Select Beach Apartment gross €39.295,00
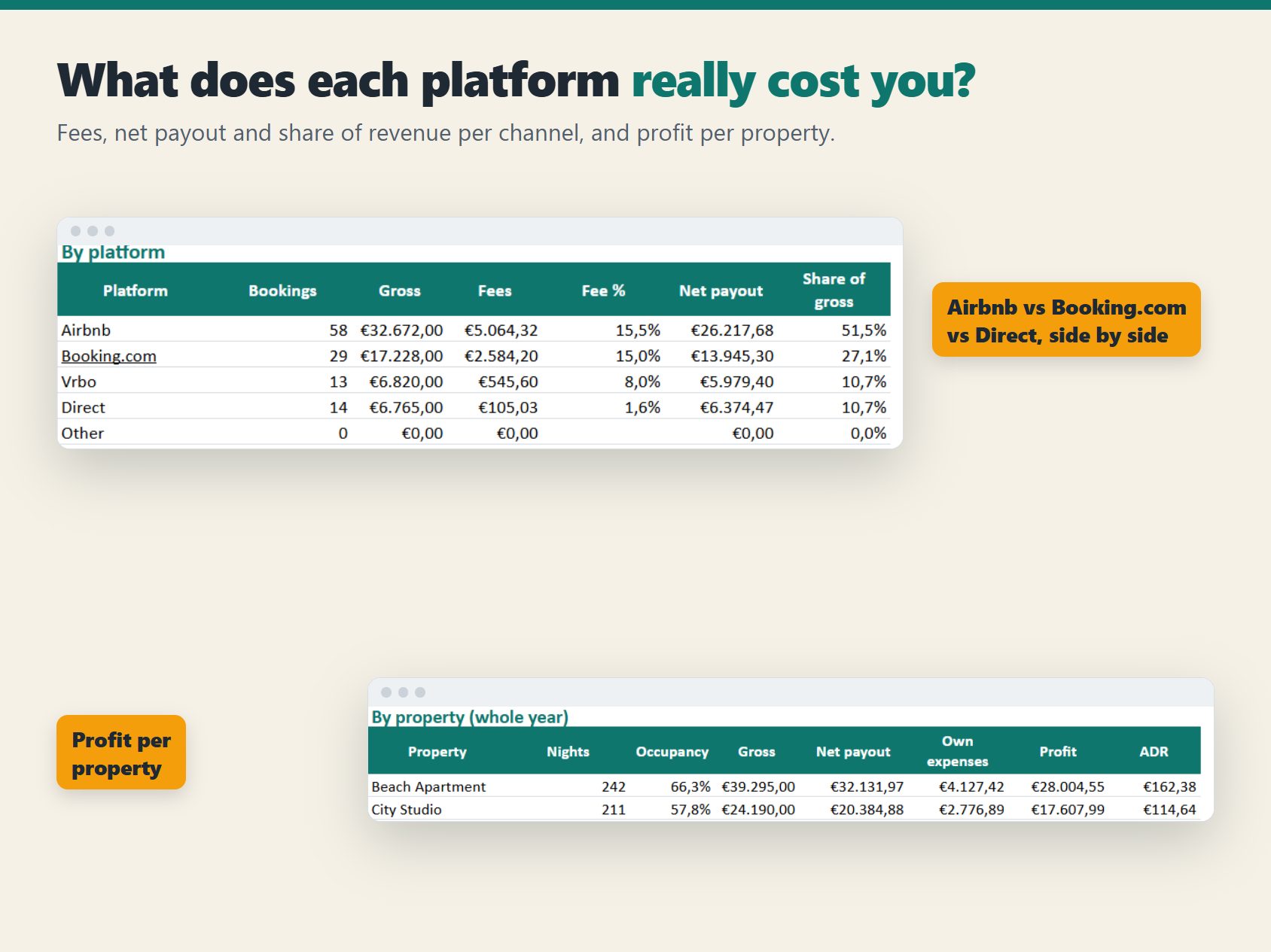The height and width of the screenshot is (952, 1271). pos(758,786)
